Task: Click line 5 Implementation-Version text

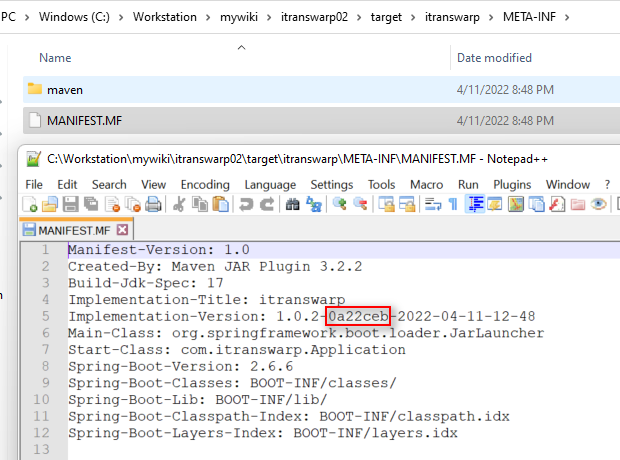Action: [x=302, y=316]
